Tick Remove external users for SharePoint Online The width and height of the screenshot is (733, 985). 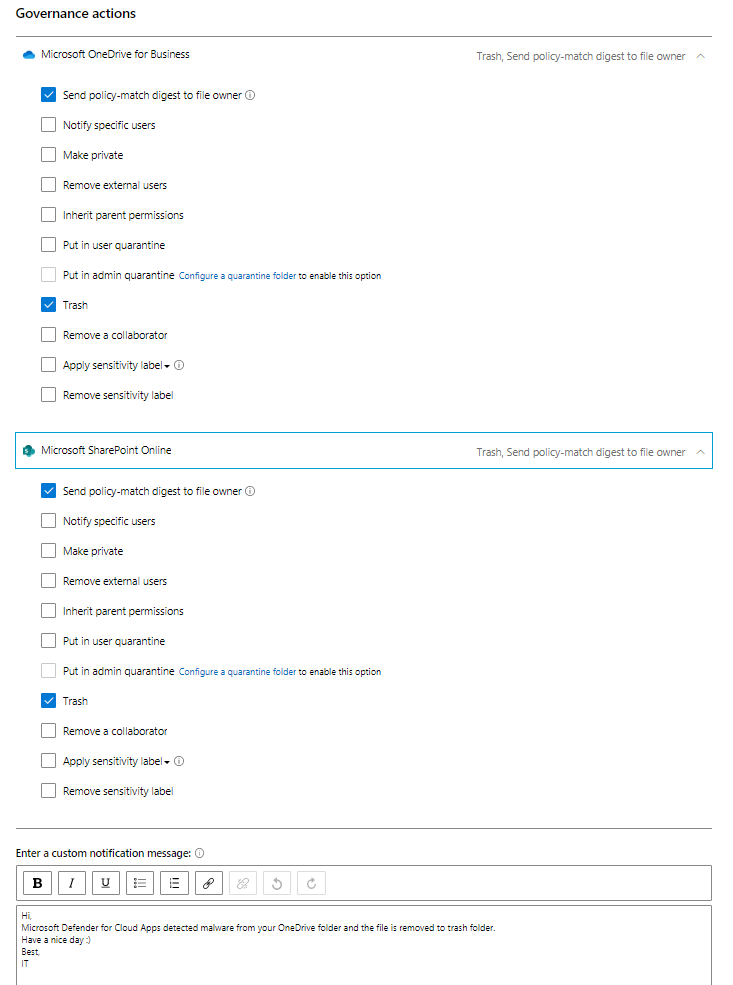[x=49, y=581]
